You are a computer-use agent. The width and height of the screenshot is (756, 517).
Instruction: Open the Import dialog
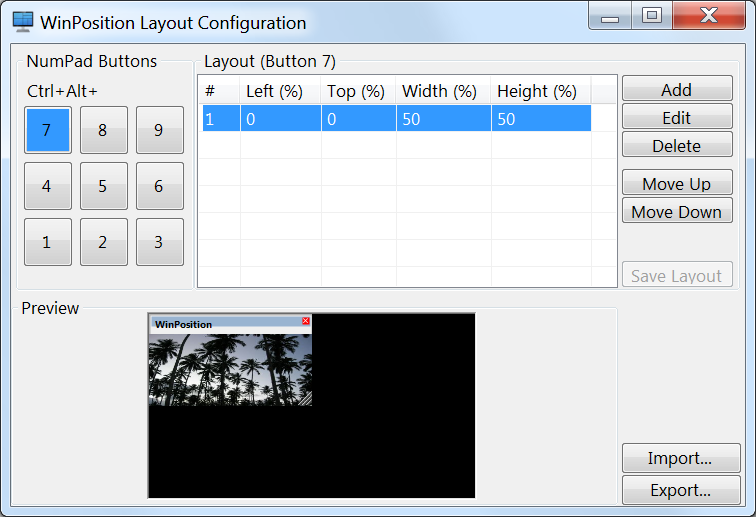681,458
